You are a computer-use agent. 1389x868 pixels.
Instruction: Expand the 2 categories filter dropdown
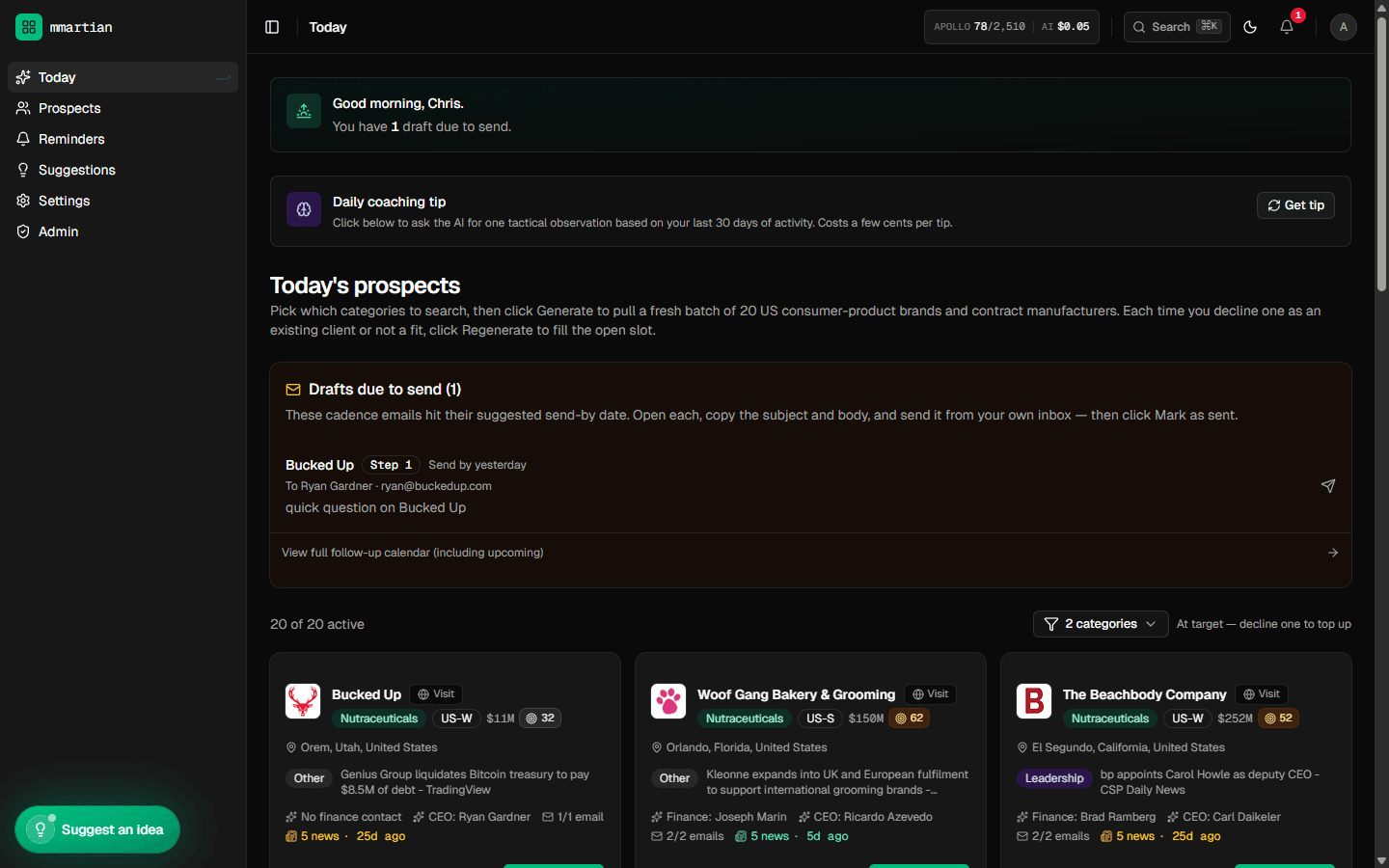click(x=1100, y=624)
